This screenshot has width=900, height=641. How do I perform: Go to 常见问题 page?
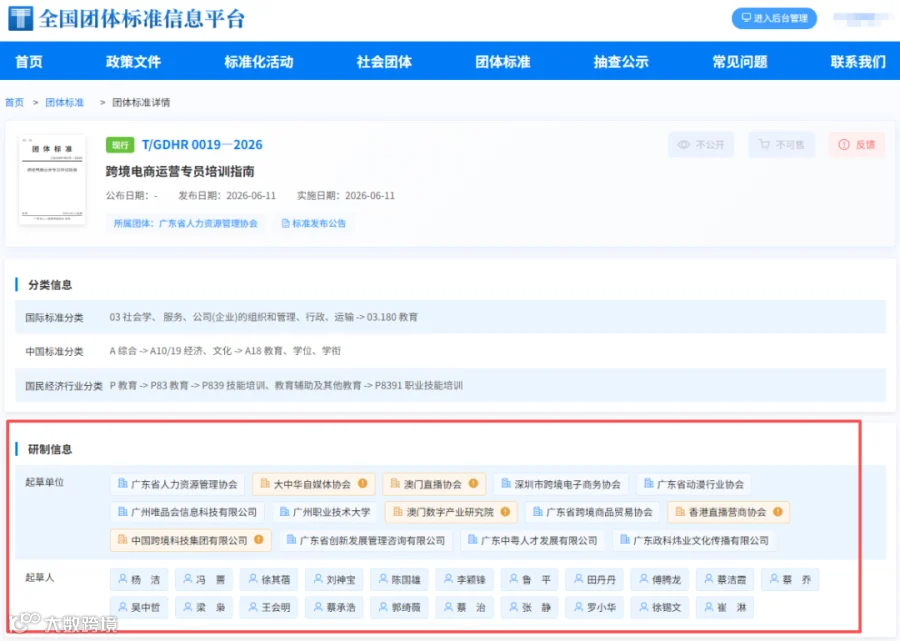[740, 61]
